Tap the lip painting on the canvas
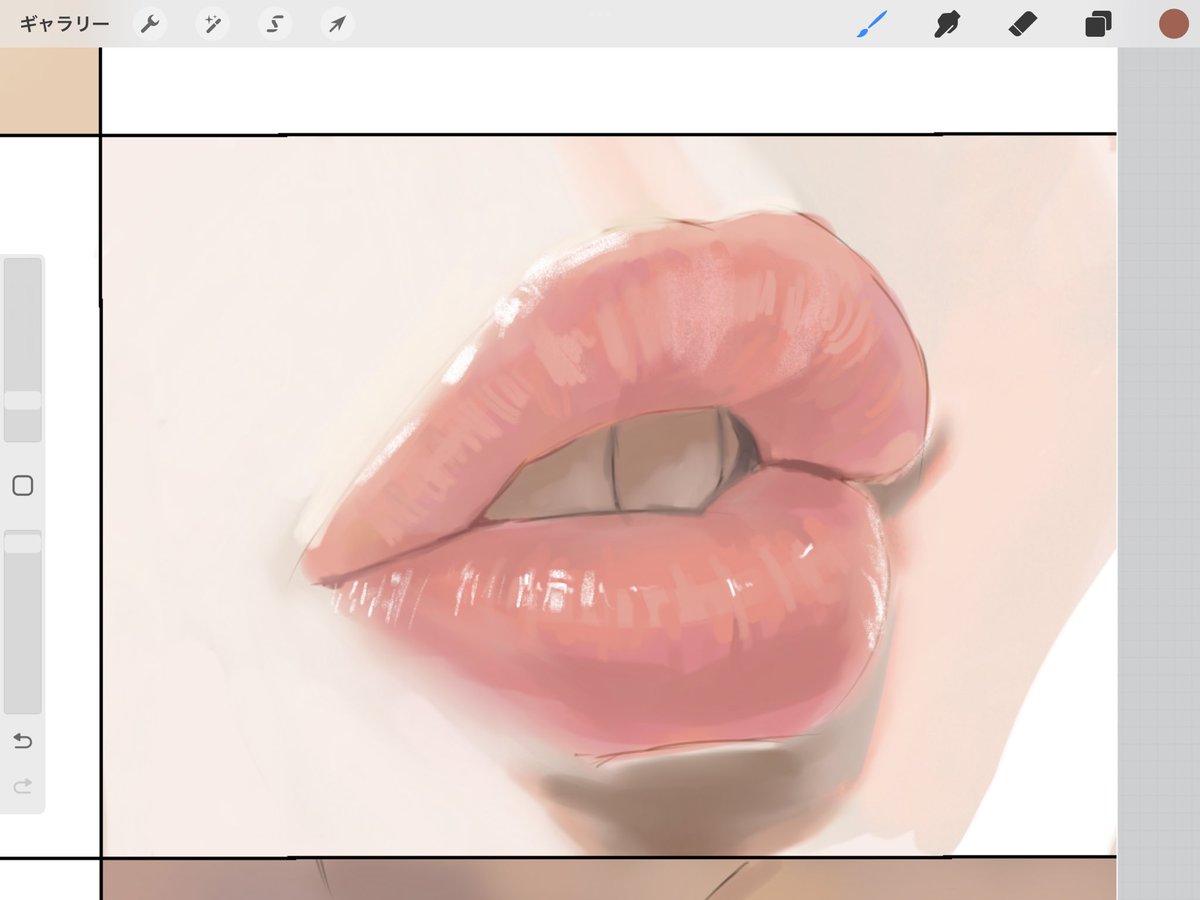 click(x=610, y=495)
